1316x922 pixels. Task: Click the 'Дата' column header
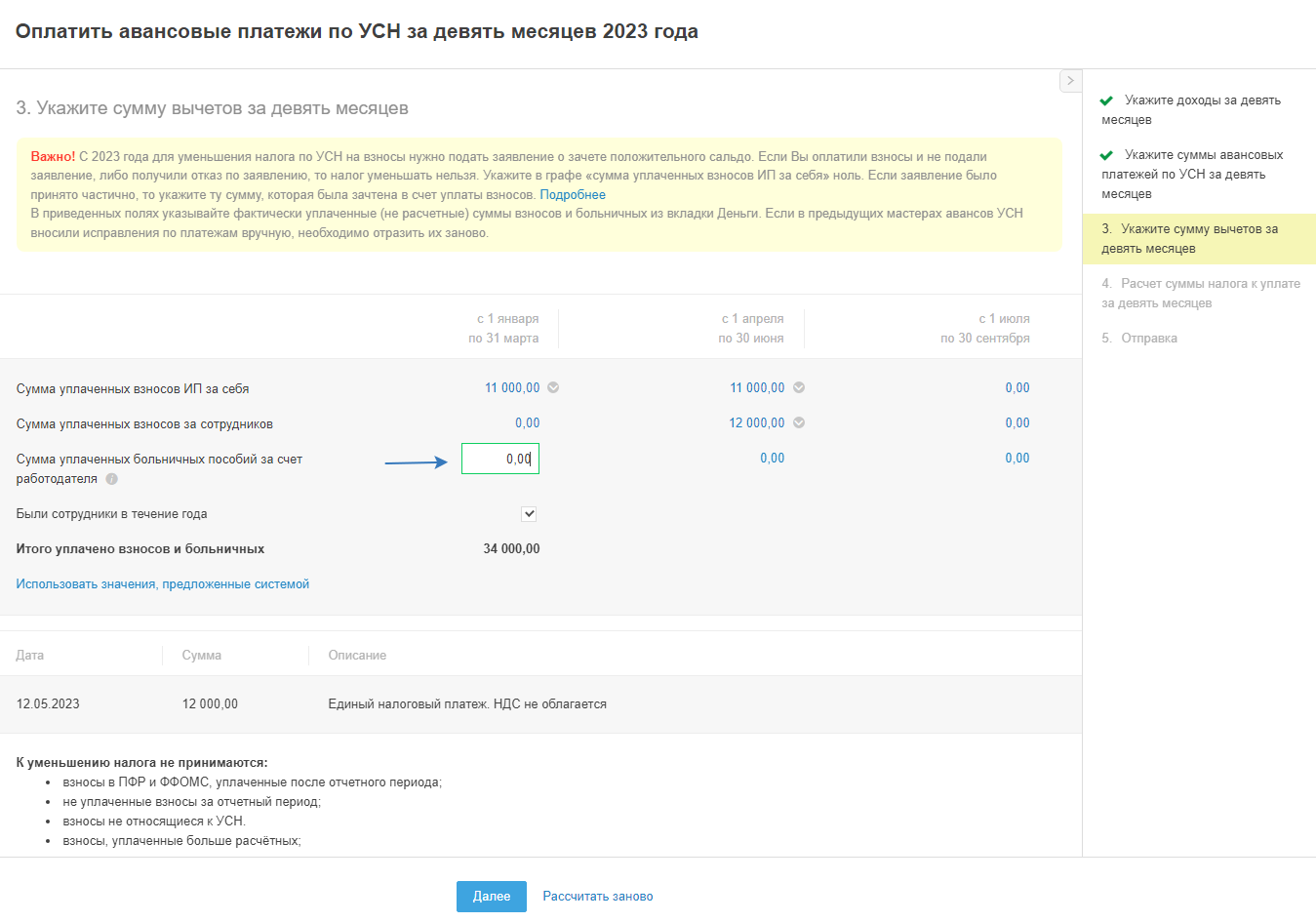30,656
